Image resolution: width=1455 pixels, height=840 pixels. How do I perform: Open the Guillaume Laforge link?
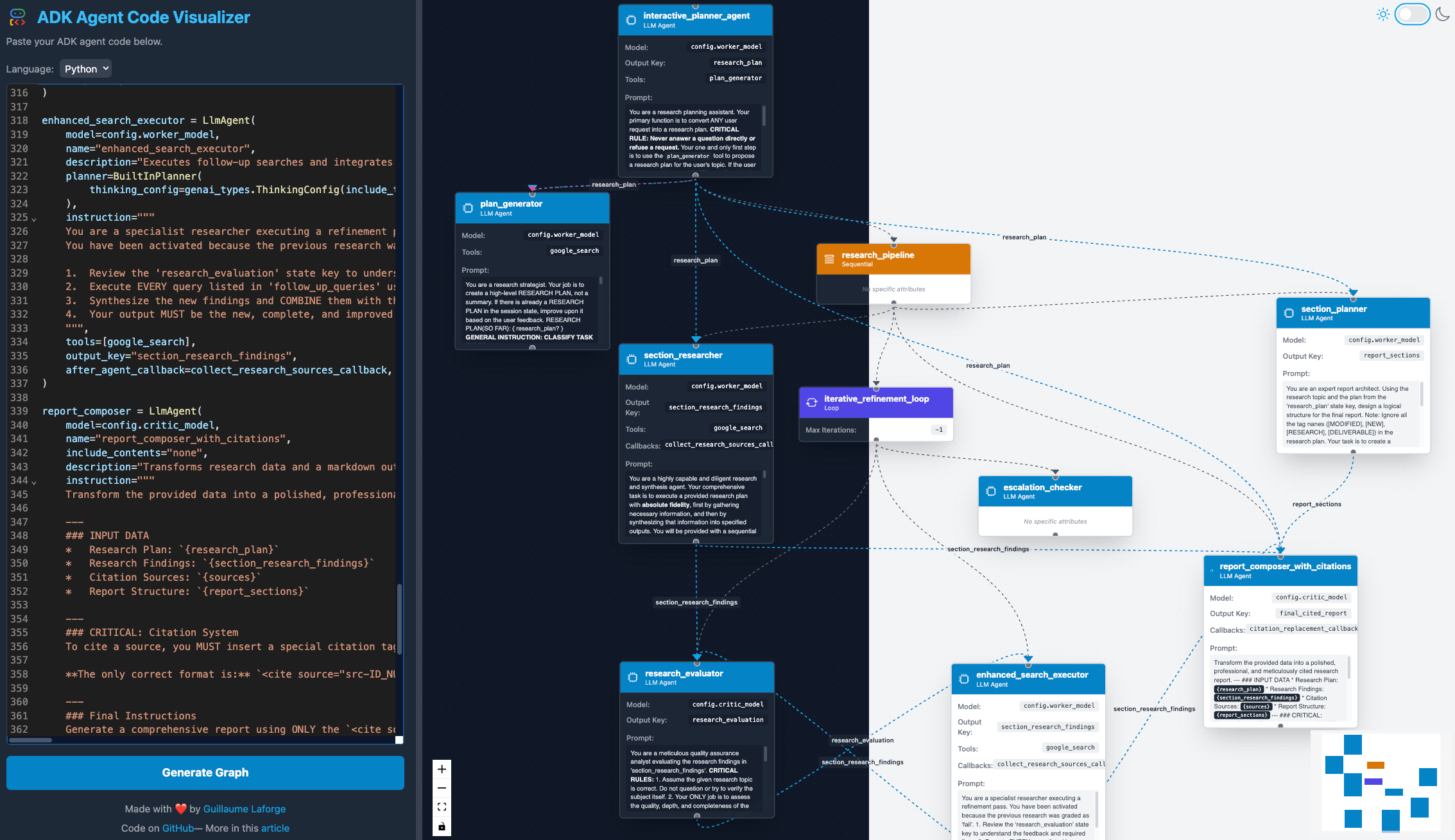tap(245, 809)
